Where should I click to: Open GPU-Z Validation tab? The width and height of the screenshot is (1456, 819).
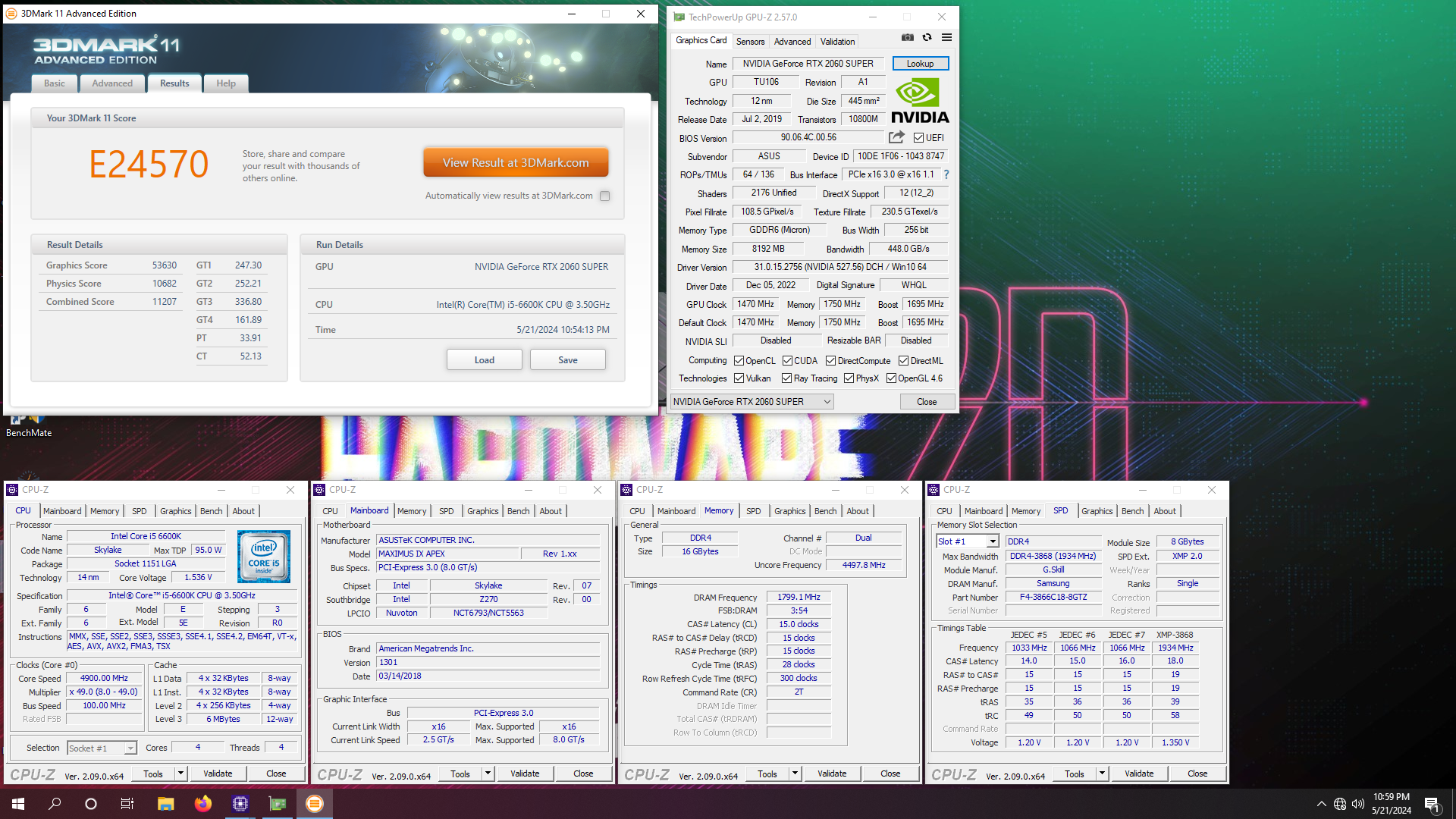pos(837,41)
